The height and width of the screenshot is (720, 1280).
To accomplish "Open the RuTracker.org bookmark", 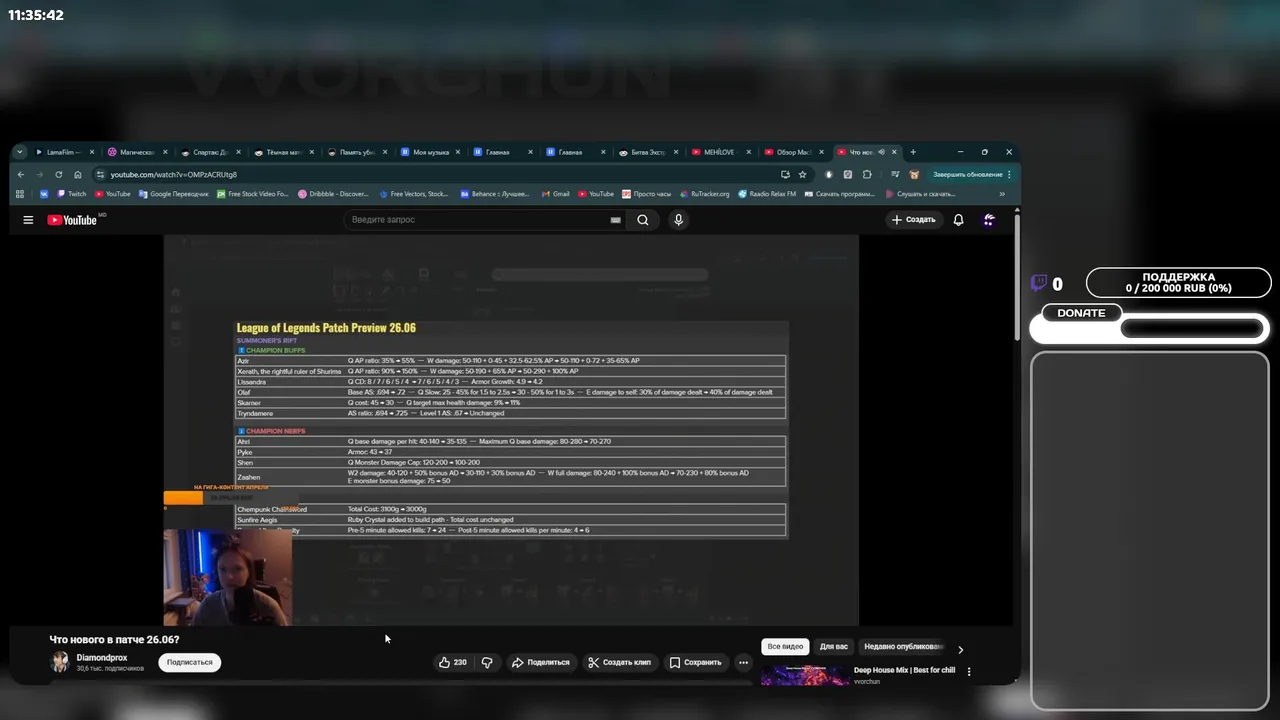I will [705, 194].
